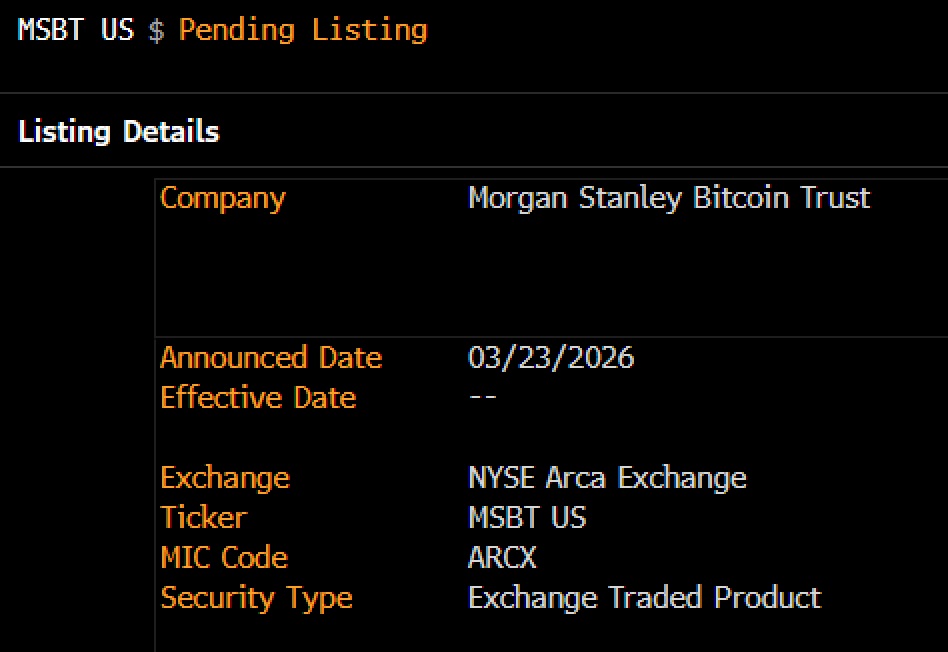Select the 03/23/2026 announced date value

[x=551, y=357]
